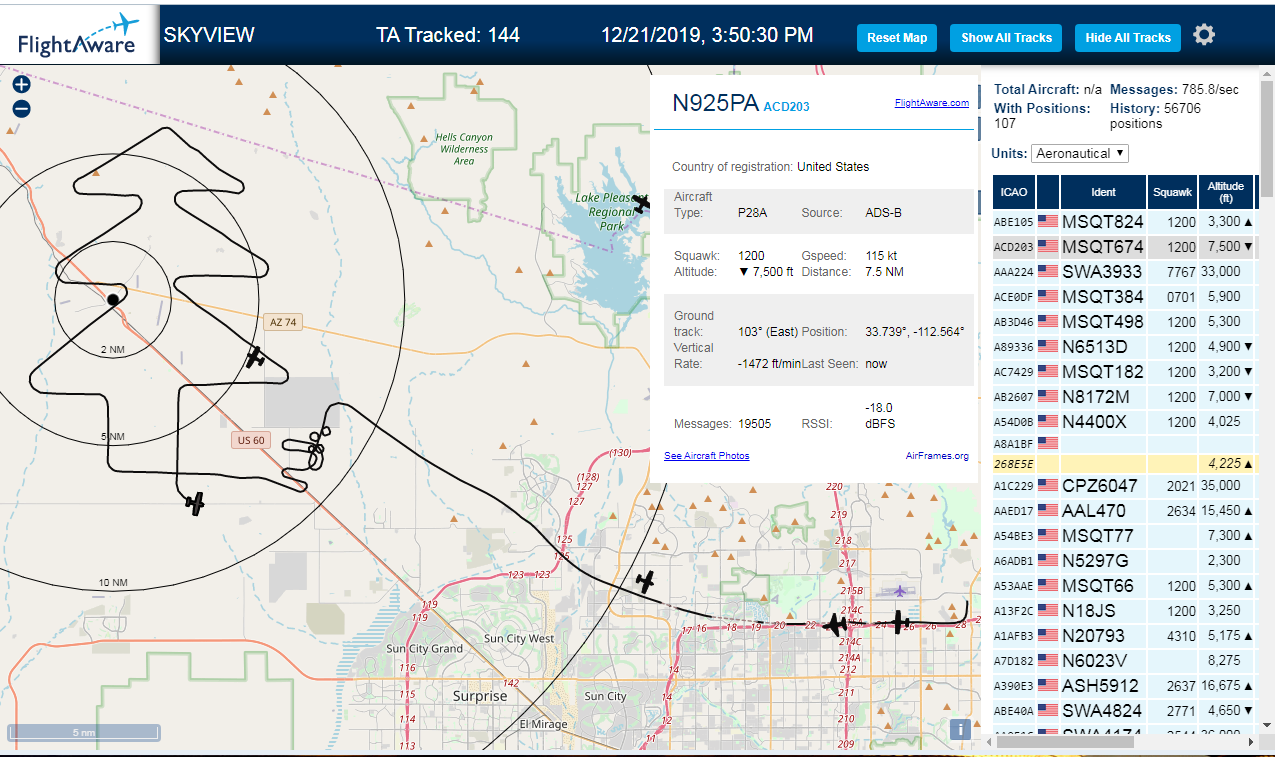This screenshot has width=1275, height=757.
Task: Click the Show All Tracks button
Action: point(1006,38)
